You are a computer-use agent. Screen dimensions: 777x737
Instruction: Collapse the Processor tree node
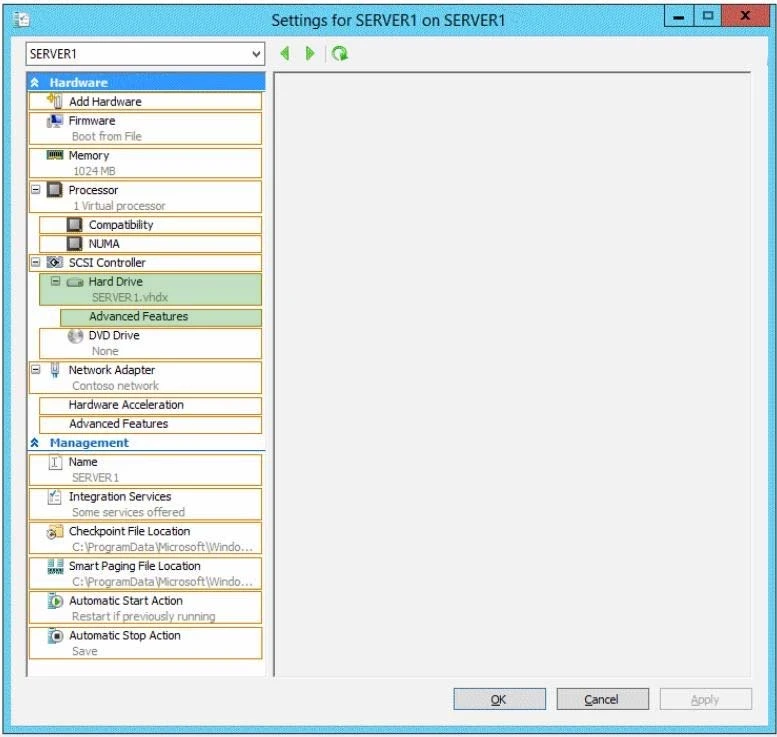(36, 190)
